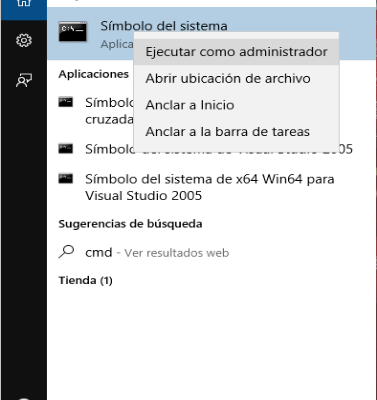The height and width of the screenshot is (400, 377).
Task: Choose 'Anclar a Inicio' option
Action: tap(236, 105)
